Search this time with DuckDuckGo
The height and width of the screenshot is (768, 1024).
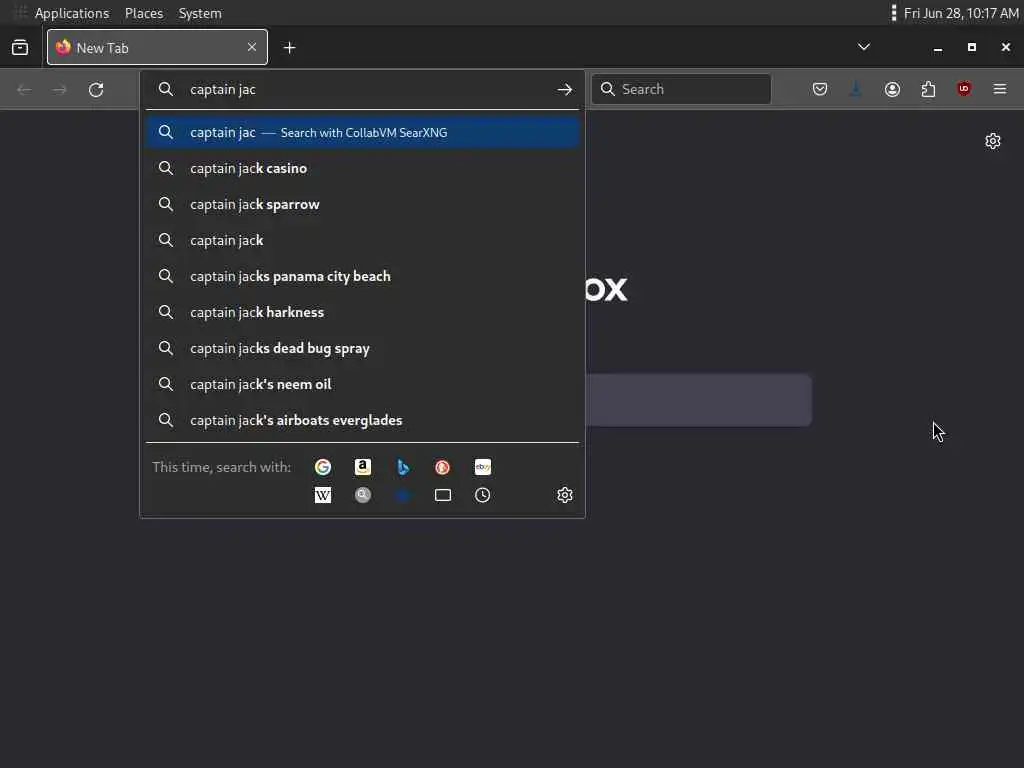(443, 467)
